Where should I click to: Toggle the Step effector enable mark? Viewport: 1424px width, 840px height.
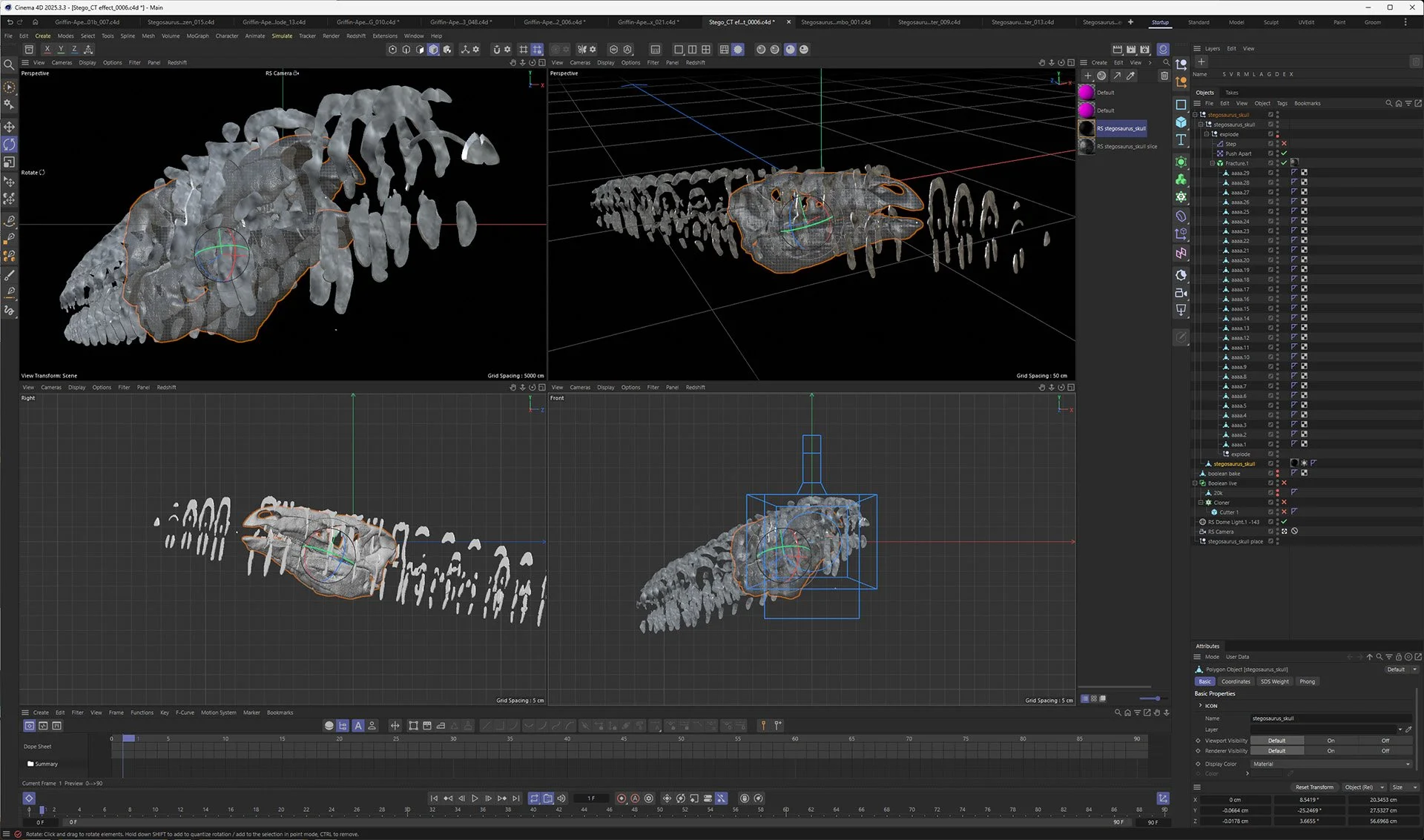[x=1284, y=144]
